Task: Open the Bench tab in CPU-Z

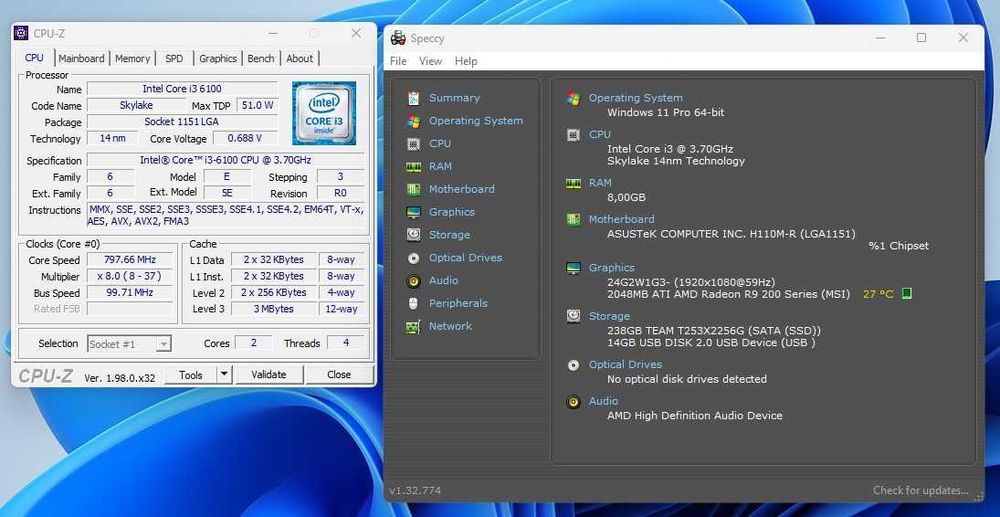Action: [x=261, y=58]
